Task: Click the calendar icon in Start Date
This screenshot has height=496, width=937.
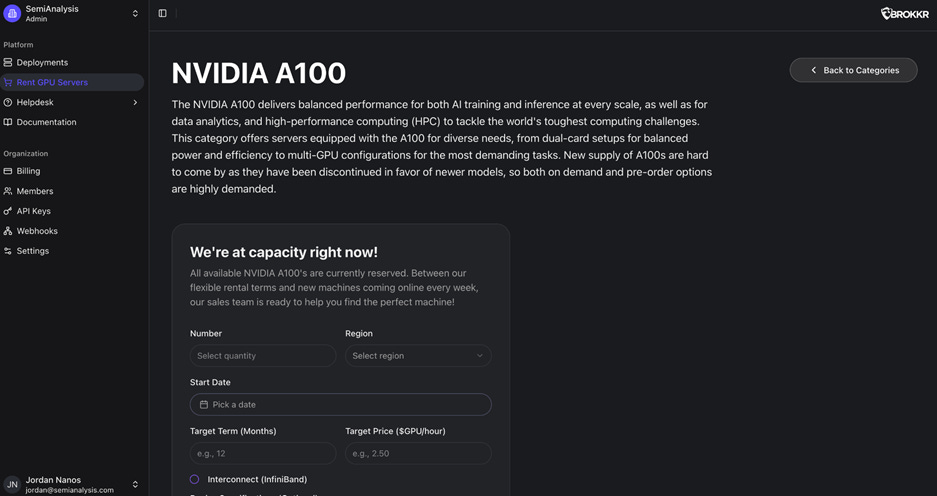Action: (x=204, y=405)
